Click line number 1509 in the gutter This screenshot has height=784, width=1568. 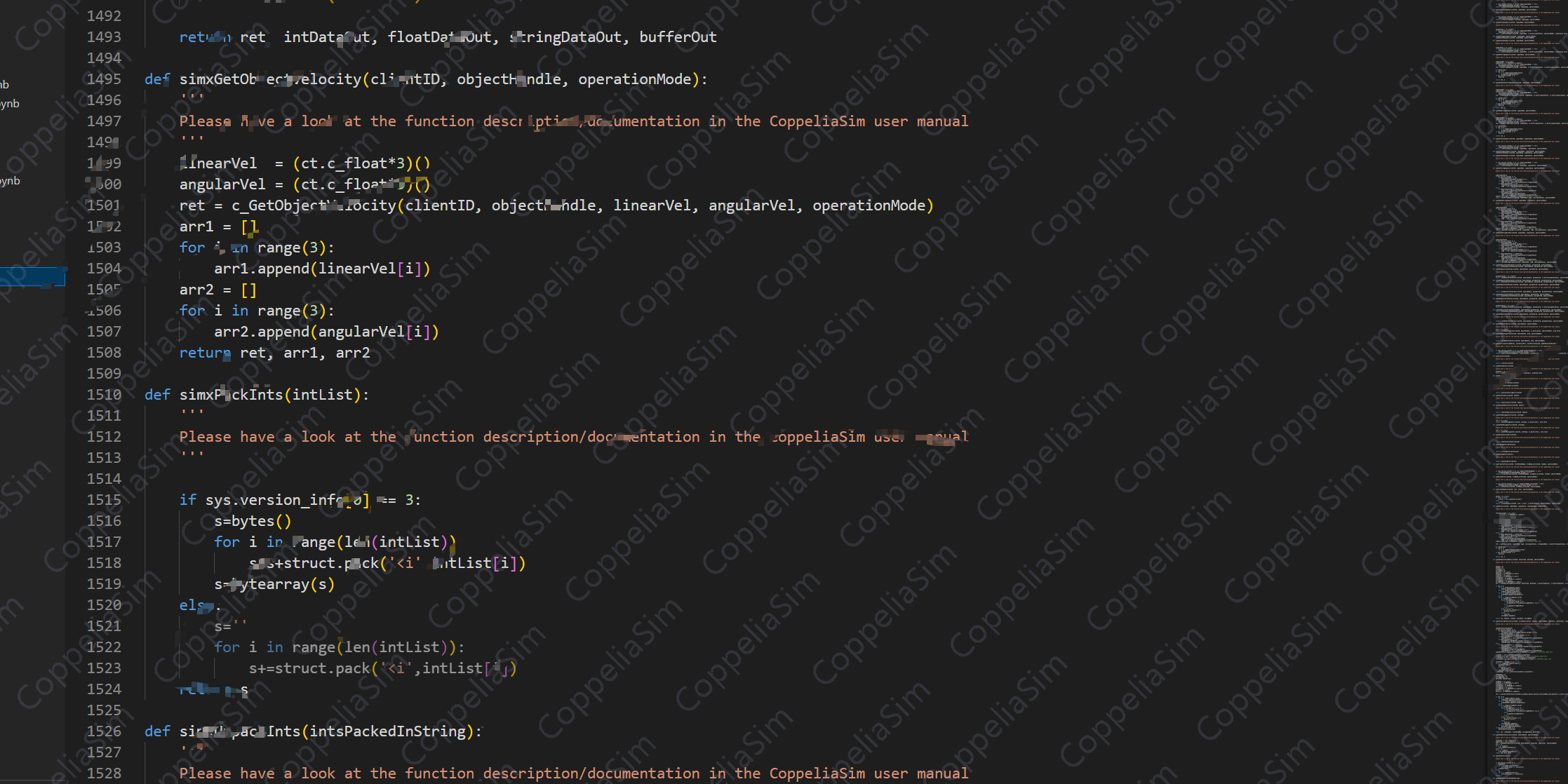[104, 374]
